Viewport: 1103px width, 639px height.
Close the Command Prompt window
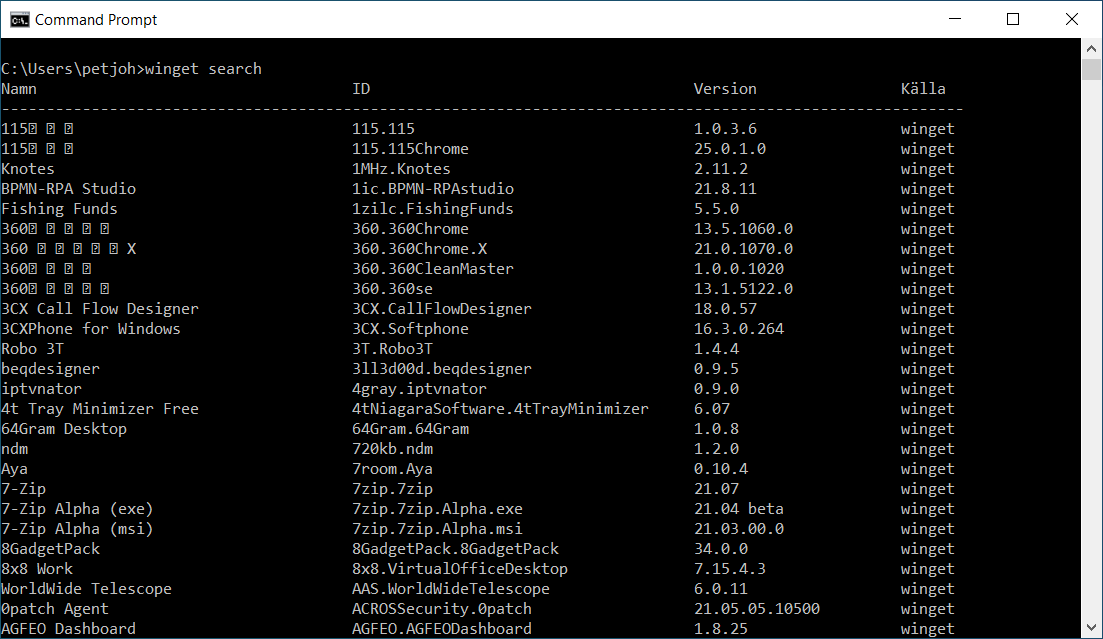[x=1071, y=19]
